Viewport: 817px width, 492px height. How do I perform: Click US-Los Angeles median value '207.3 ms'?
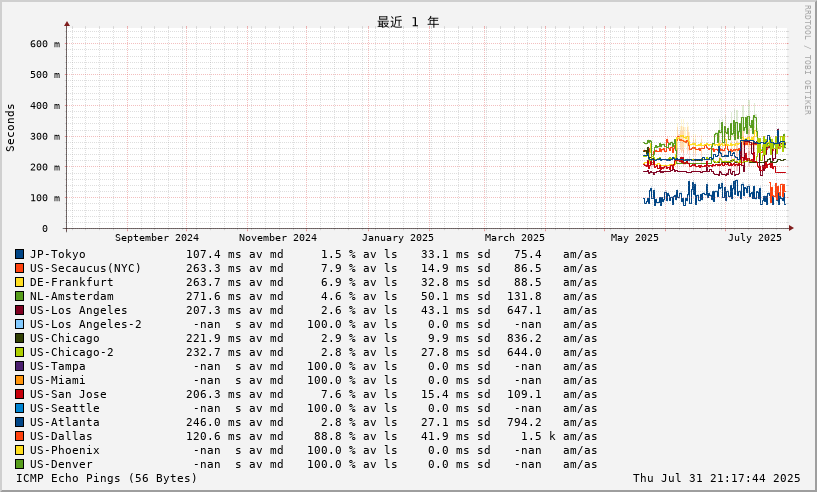point(214,310)
